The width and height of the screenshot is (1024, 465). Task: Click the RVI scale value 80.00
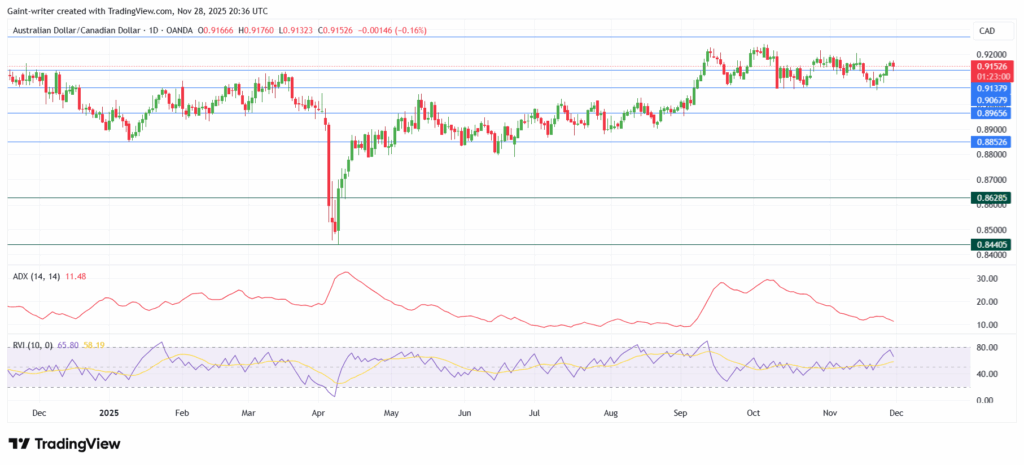(989, 347)
